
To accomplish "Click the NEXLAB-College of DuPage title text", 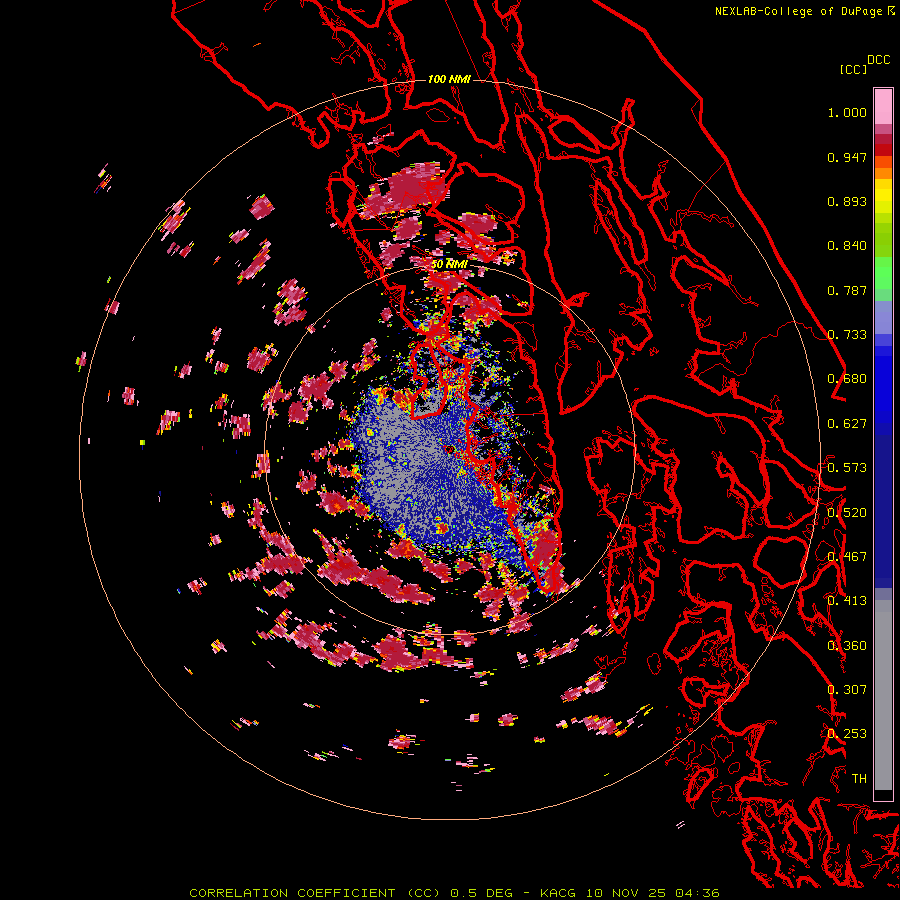I will click(798, 11).
